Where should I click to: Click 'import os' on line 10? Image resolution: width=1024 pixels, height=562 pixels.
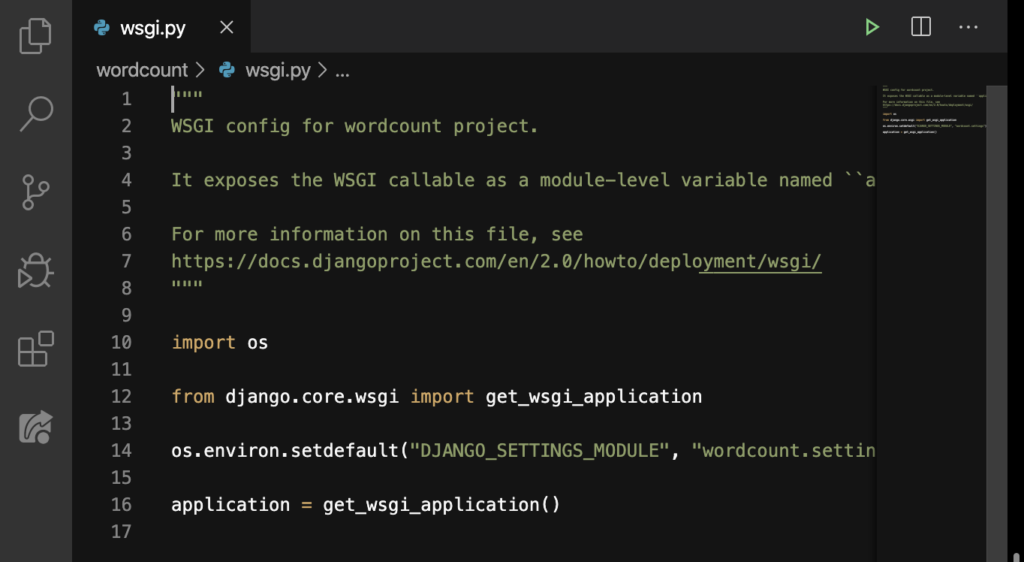point(219,343)
